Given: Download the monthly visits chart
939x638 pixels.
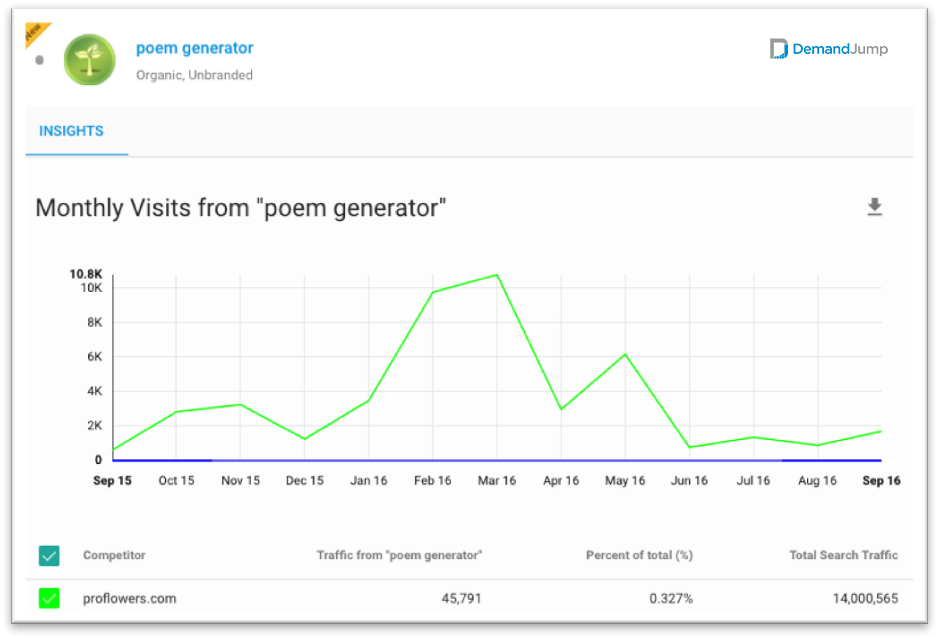Looking at the screenshot, I should click(x=874, y=207).
